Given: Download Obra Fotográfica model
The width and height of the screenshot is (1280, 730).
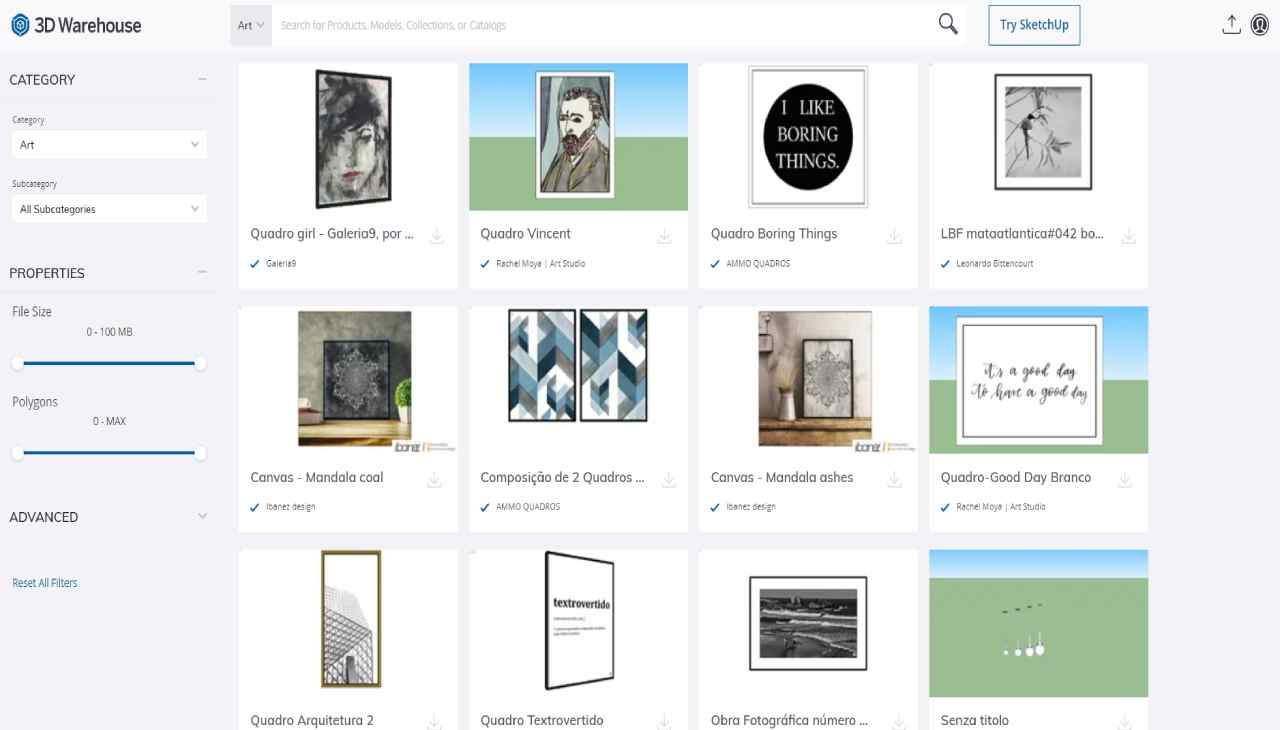Looking at the screenshot, I should tap(899, 721).
